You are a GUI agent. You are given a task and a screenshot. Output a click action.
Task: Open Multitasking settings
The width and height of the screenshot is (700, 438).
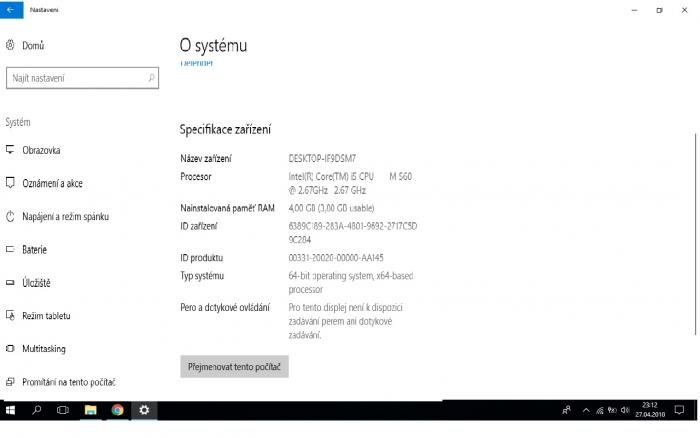coord(36,349)
